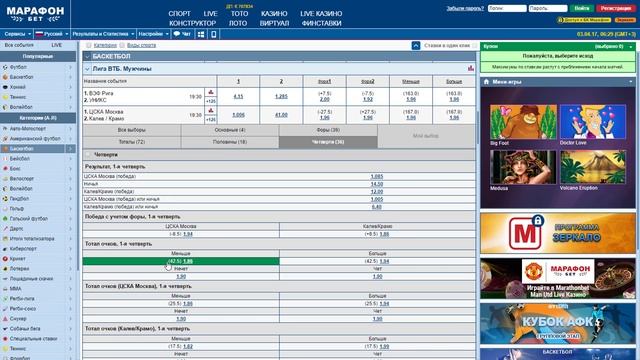
Task: Open the Настройки dropdown
Action: click(x=153, y=34)
